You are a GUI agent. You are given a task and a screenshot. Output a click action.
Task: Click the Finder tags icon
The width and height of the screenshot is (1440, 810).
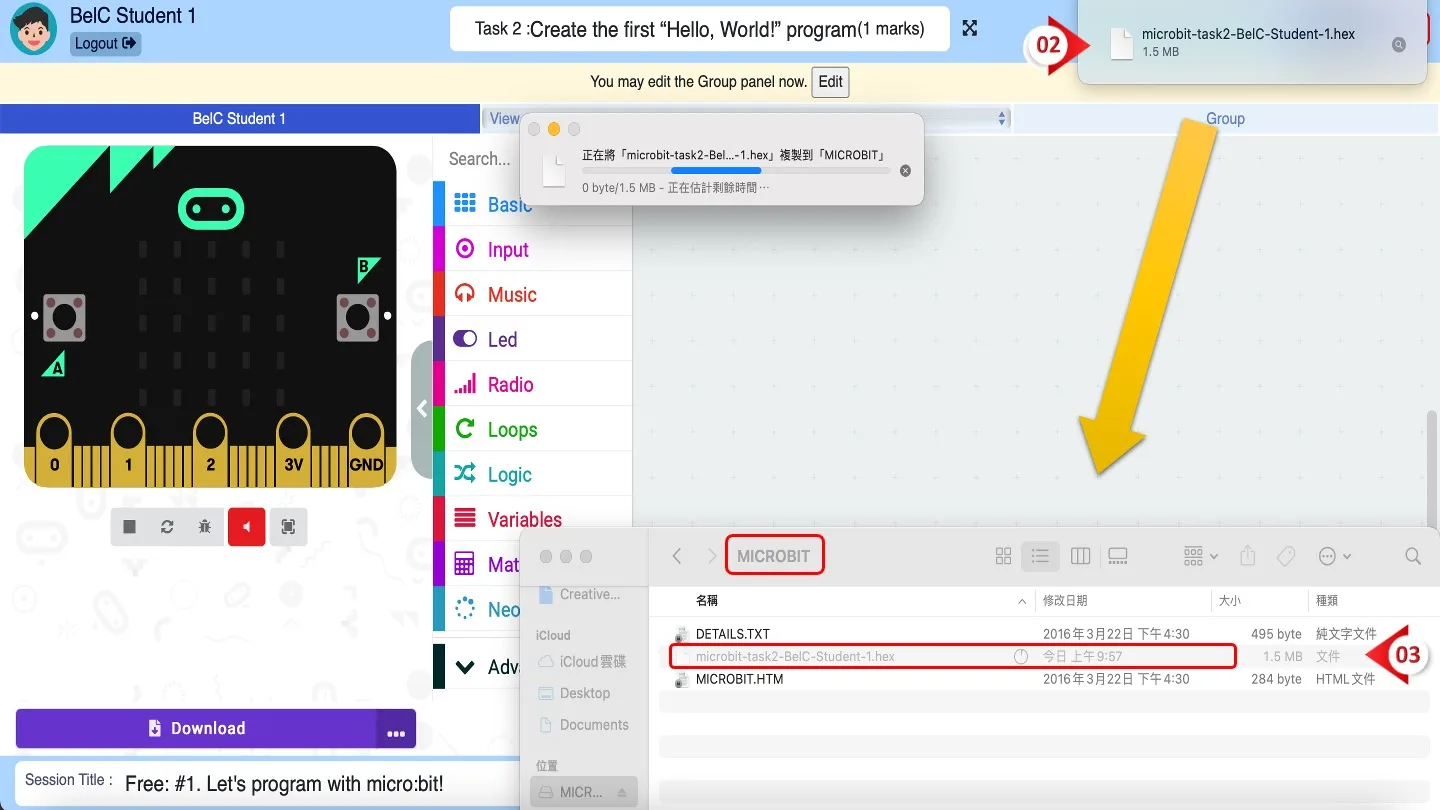pyautogui.click(x=1286, y=556)
